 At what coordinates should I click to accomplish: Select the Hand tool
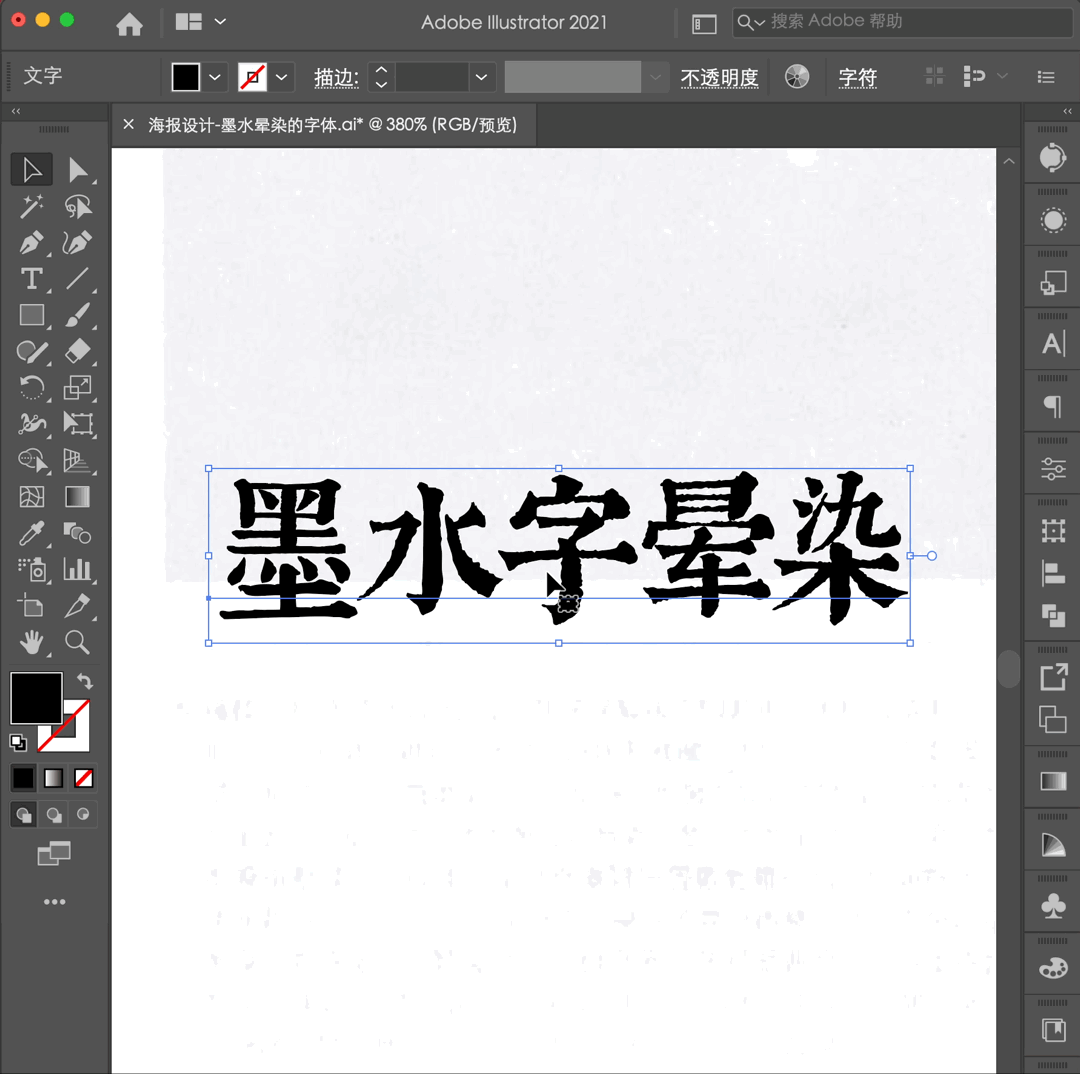(x=31, y=643)
